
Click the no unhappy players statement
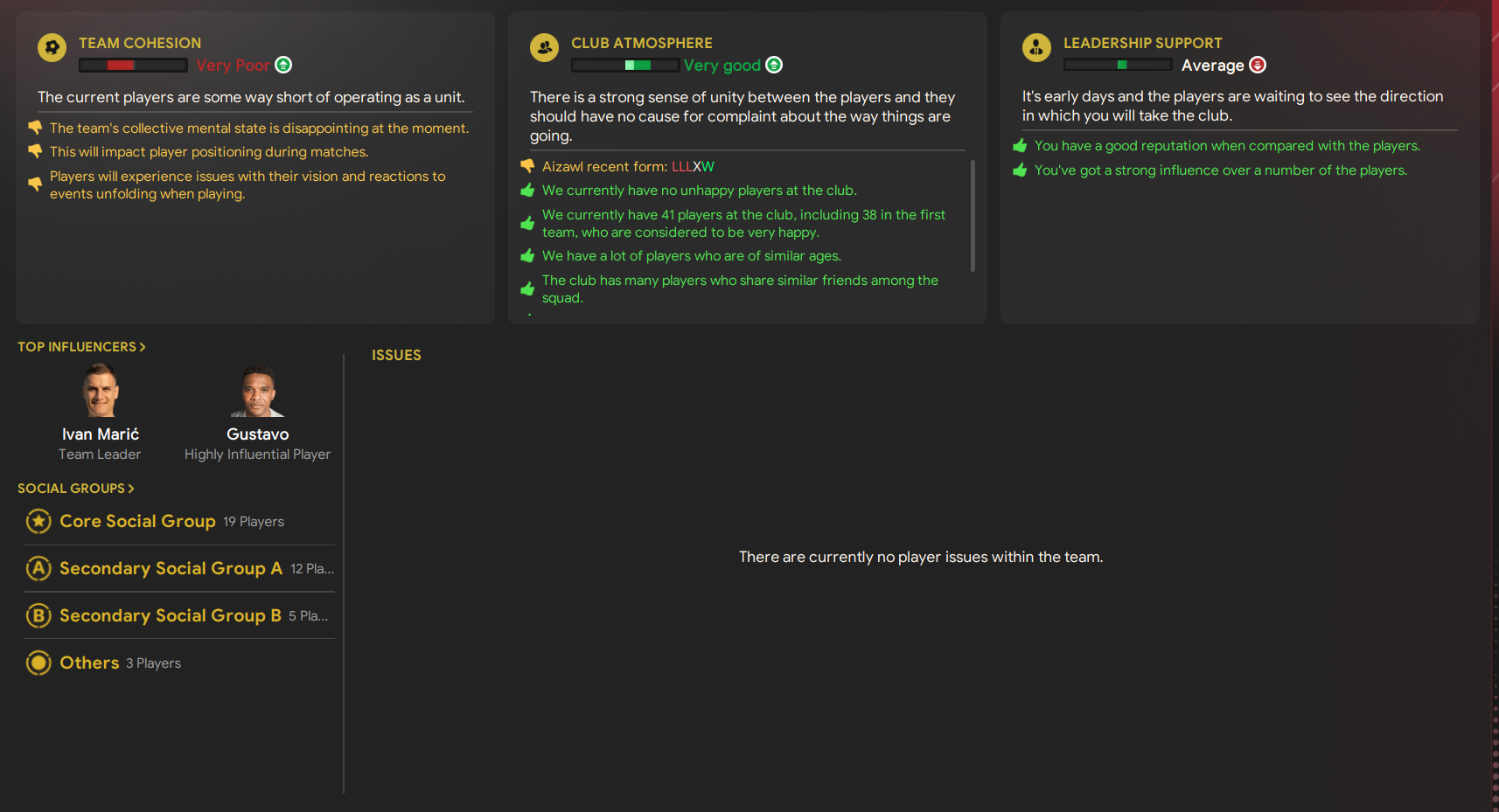tap(699, 190)
